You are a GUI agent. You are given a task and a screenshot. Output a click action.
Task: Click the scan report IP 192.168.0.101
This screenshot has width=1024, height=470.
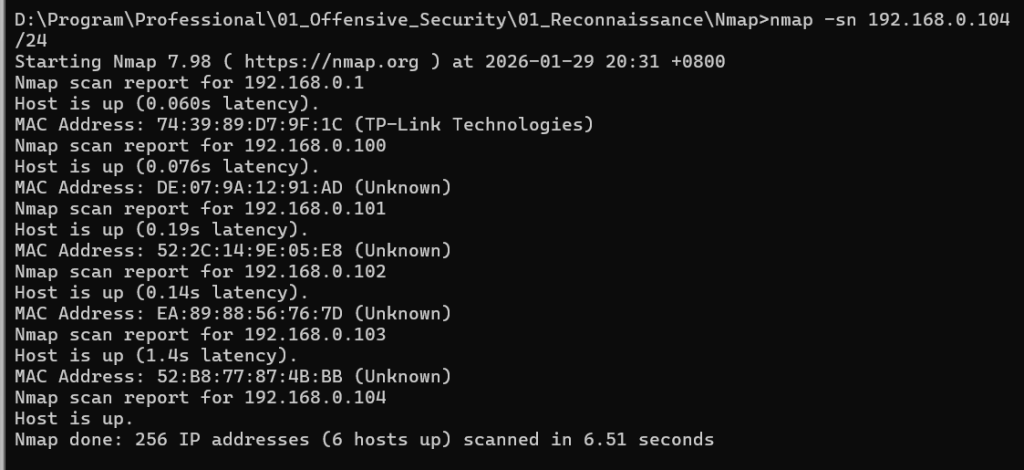click(315, 209)
